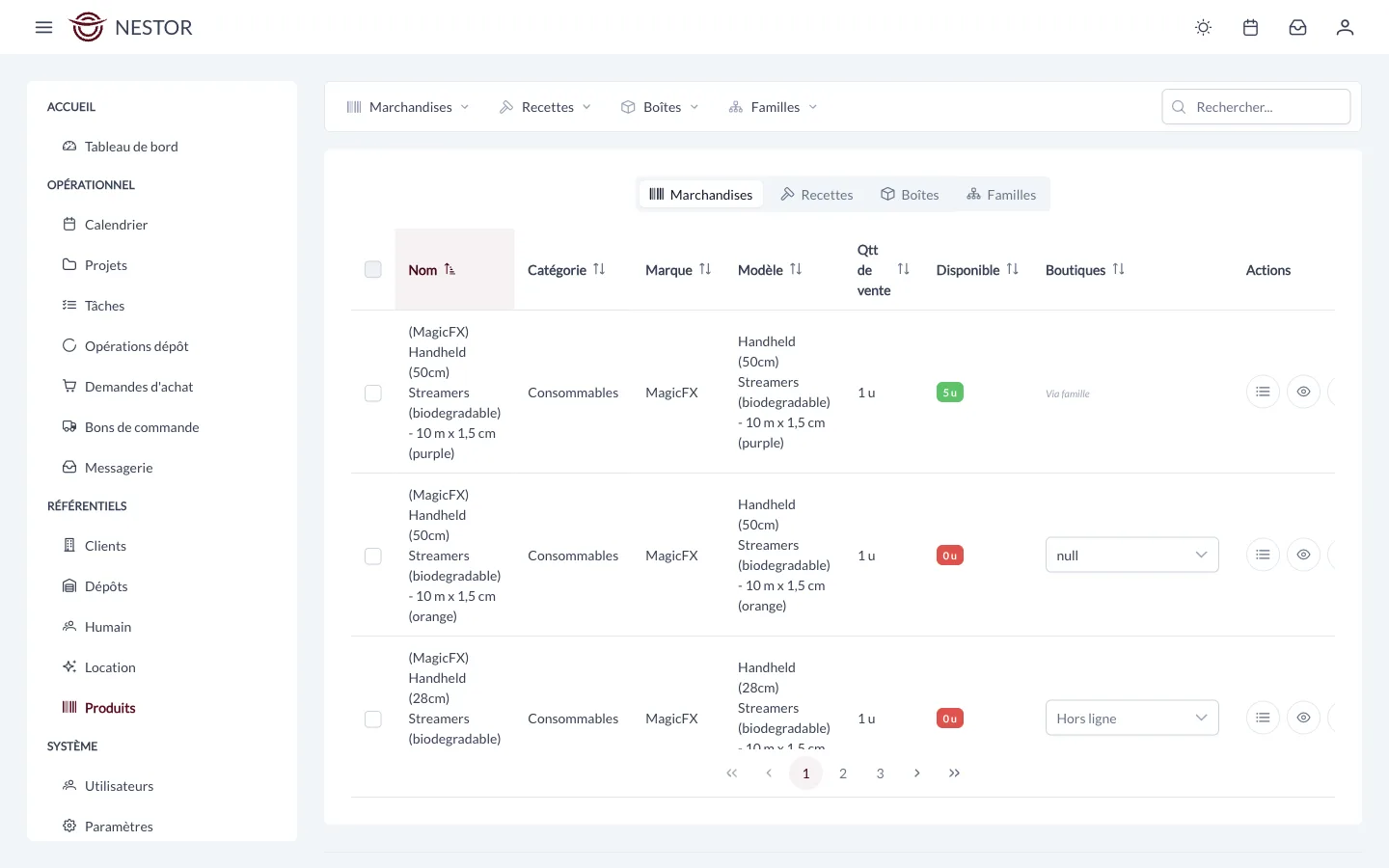
Task: Click the Rechercher search field
Action: [1256, 107]
